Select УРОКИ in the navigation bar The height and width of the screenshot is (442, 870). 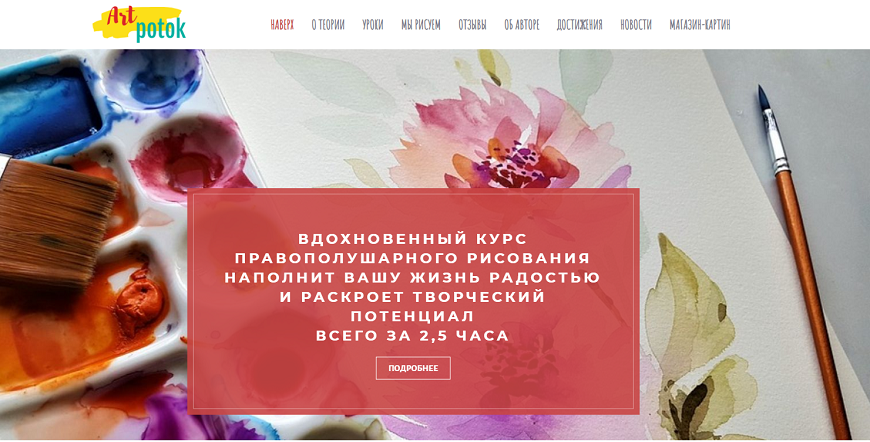tap(373, 25)
